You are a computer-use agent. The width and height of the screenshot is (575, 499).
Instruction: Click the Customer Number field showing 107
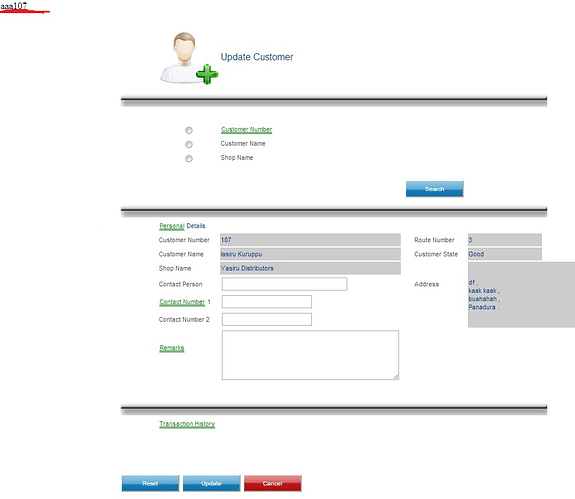tap(310, 240)
